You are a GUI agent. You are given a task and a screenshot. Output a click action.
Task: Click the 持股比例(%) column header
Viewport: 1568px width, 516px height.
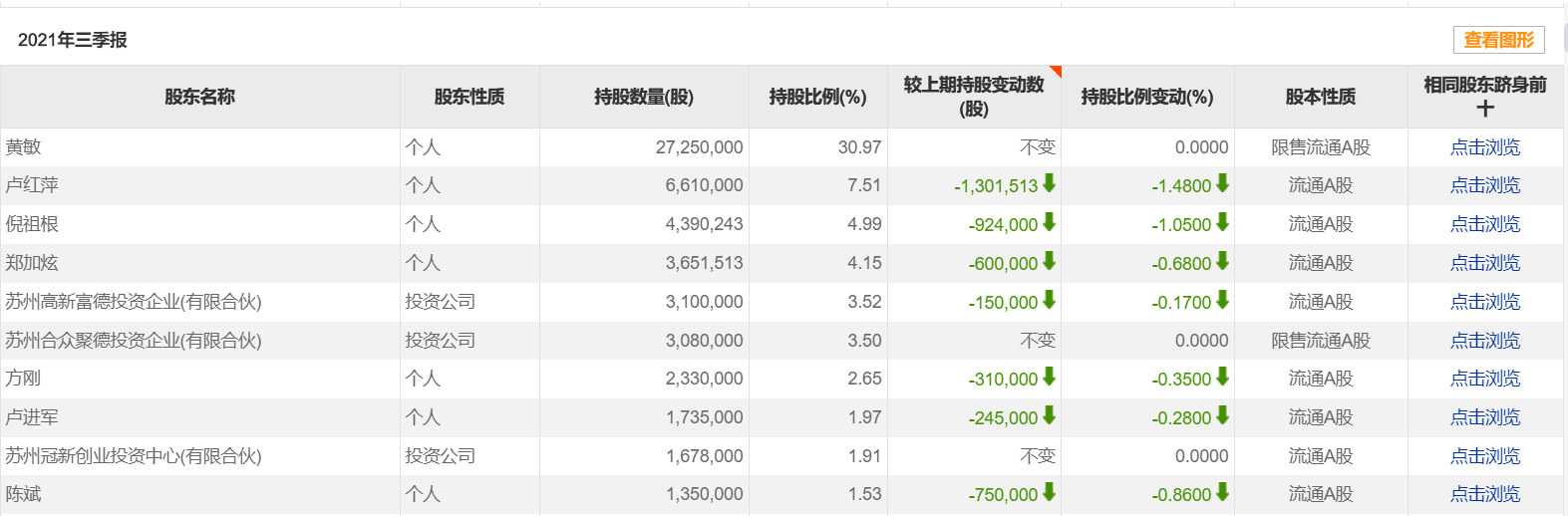pos(817,97)
